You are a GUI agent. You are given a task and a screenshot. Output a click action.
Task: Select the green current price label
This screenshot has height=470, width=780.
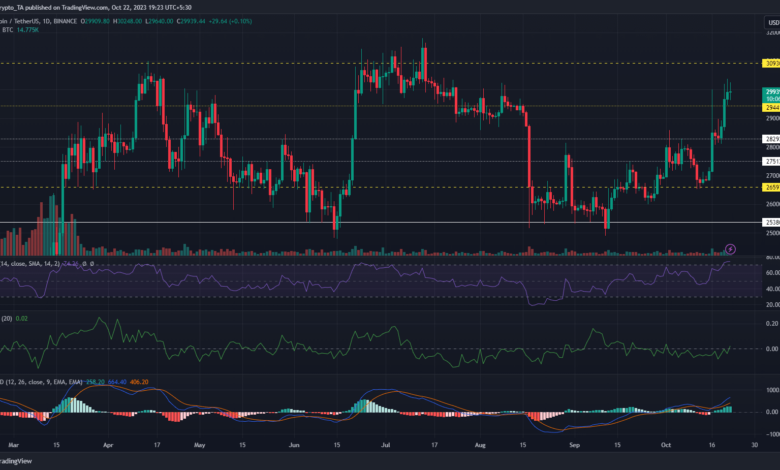pos(770,92)
